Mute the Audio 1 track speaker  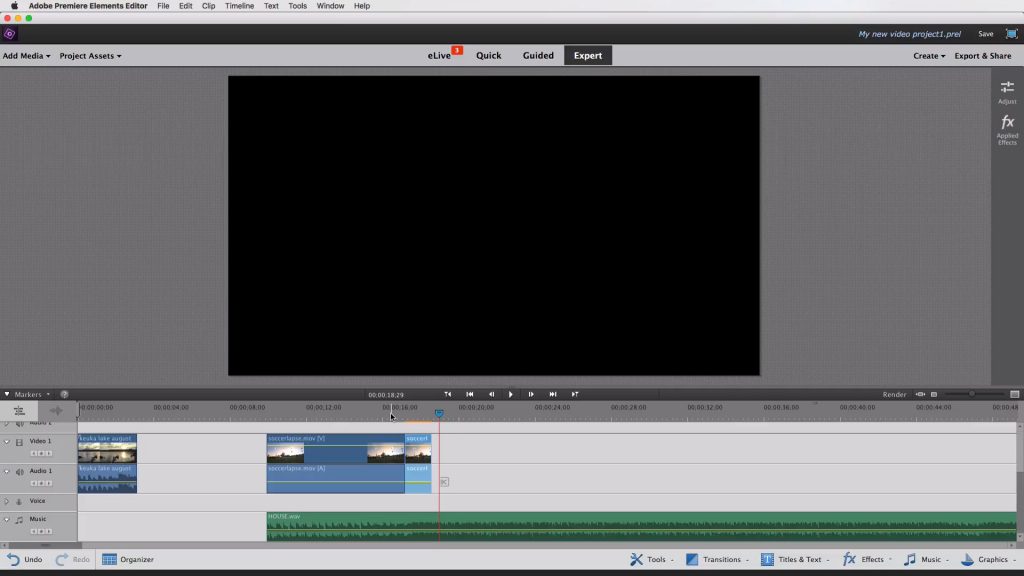pyautogui.click(x=20, y=472)
